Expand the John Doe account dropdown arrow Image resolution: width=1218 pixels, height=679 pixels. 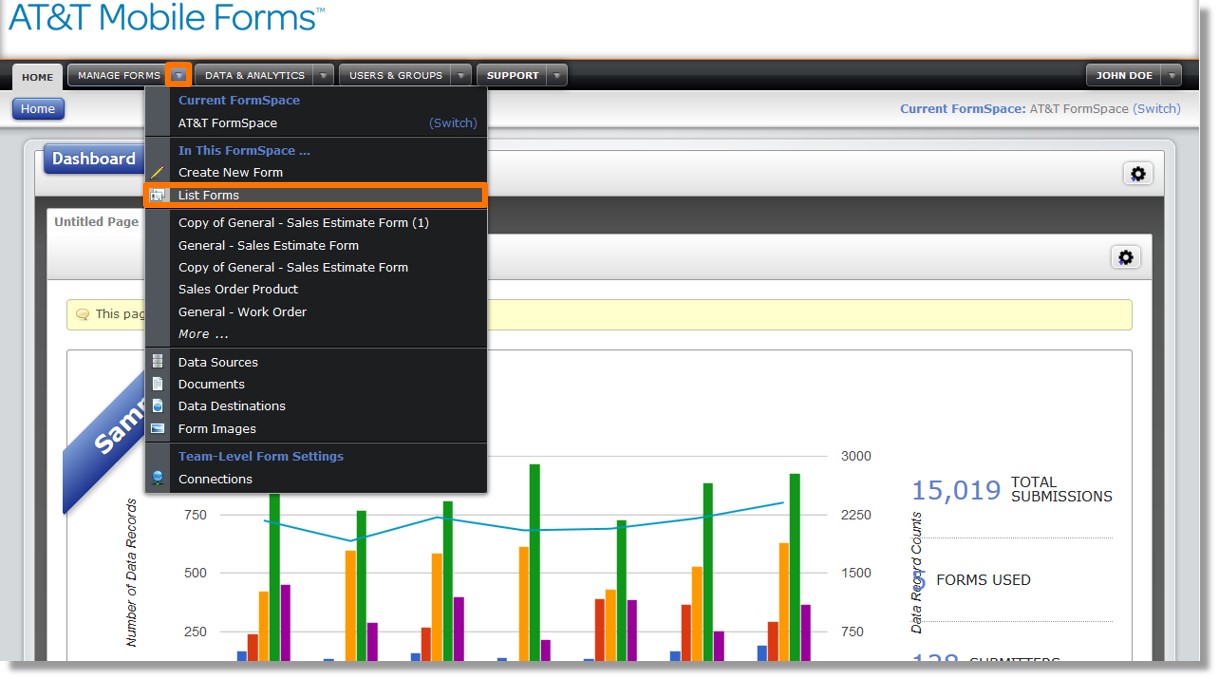1171,75
